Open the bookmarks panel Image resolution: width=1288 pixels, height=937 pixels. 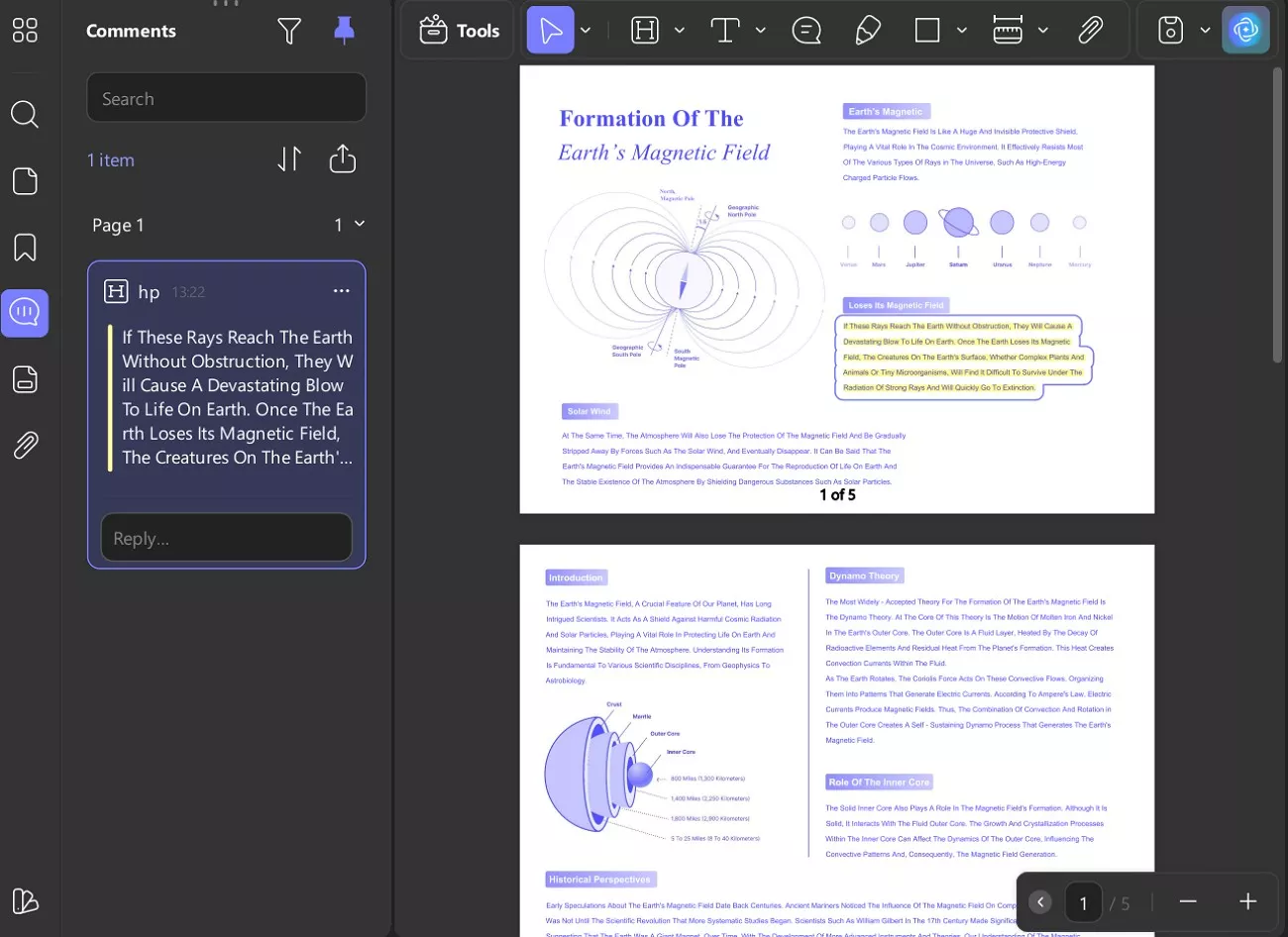(26, 248)
